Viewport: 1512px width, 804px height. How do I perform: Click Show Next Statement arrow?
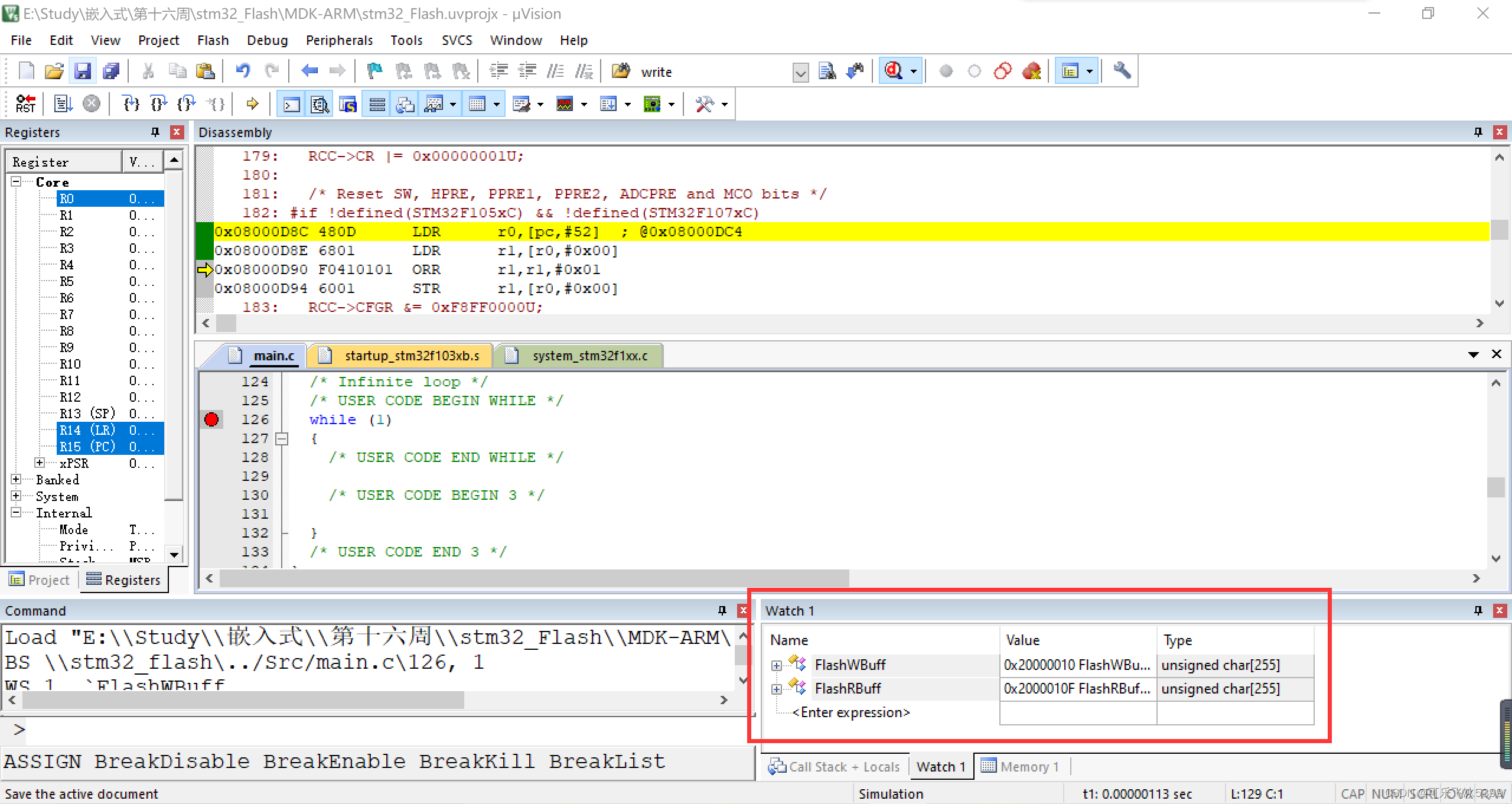pos(253,105)
